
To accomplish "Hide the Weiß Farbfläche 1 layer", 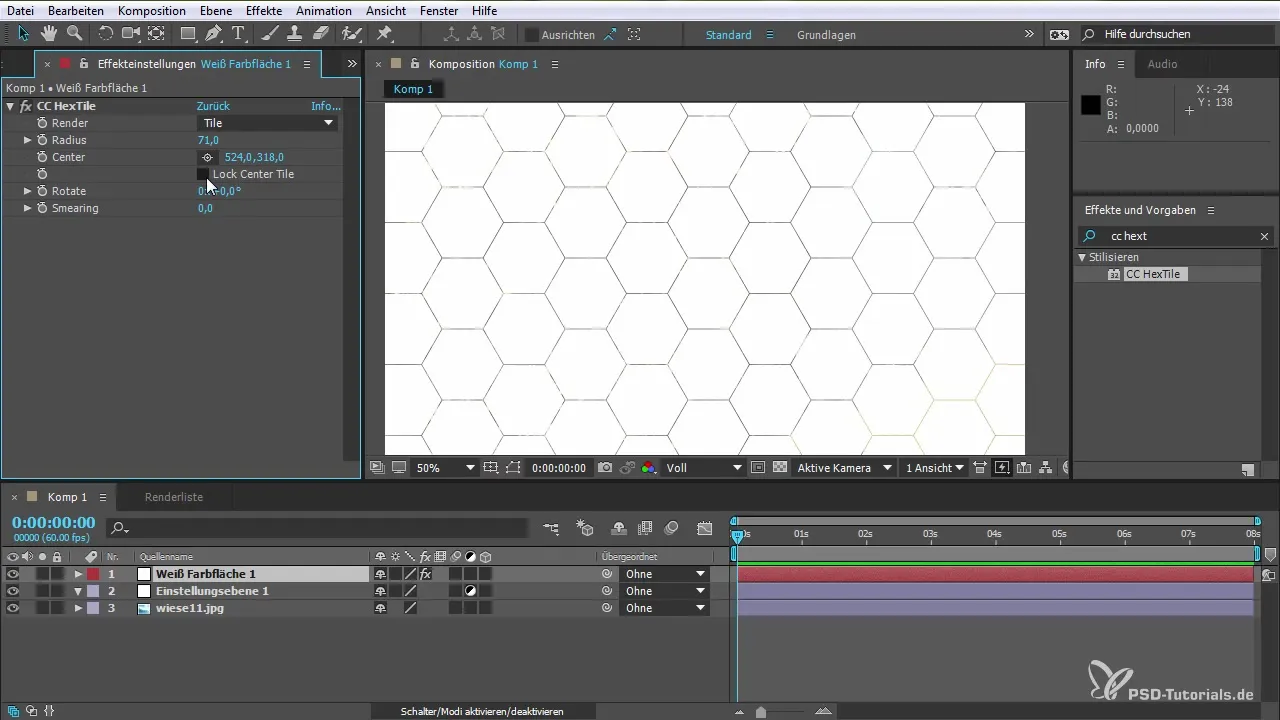I will (13, 574).
